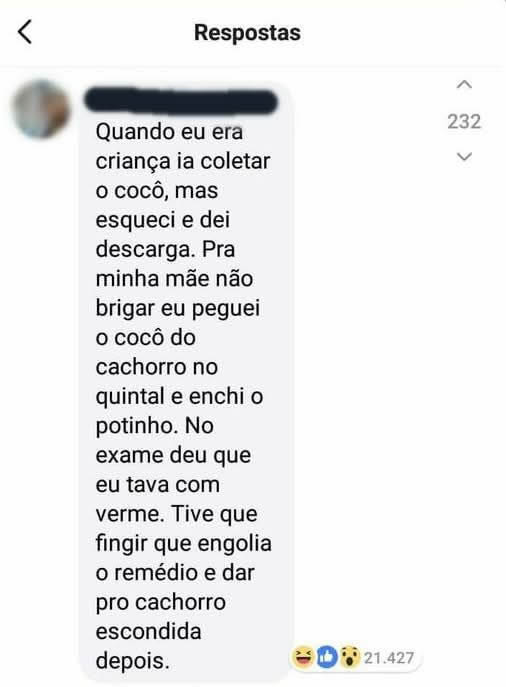Upvote the comment with the up chevron
Viewport: 506px width, 687px height.
point(464,85)
